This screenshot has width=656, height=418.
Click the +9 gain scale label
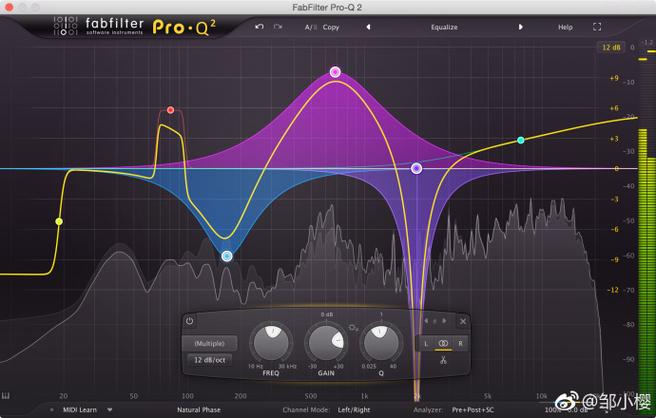(614, 78)
